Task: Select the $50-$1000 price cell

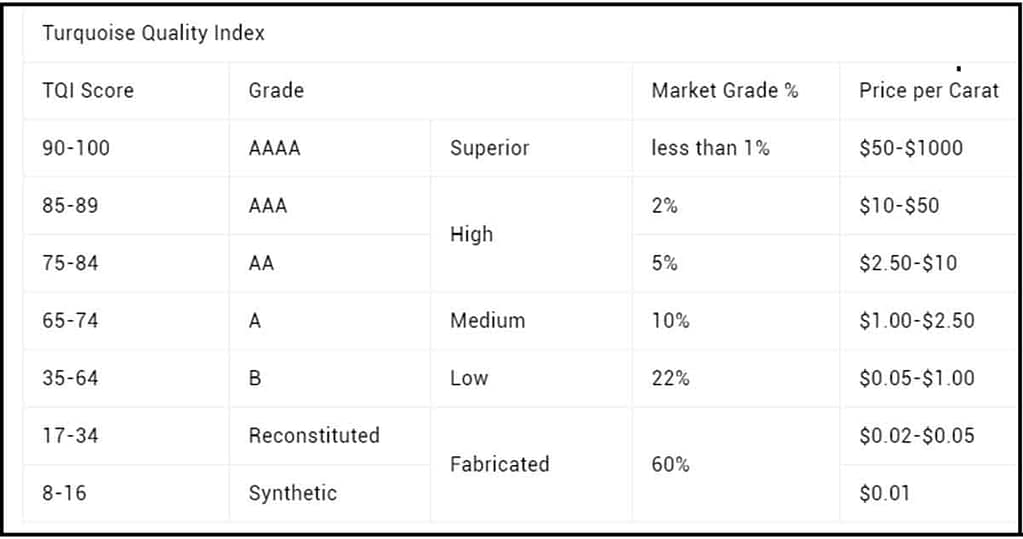Action: [x=911, y=148]
